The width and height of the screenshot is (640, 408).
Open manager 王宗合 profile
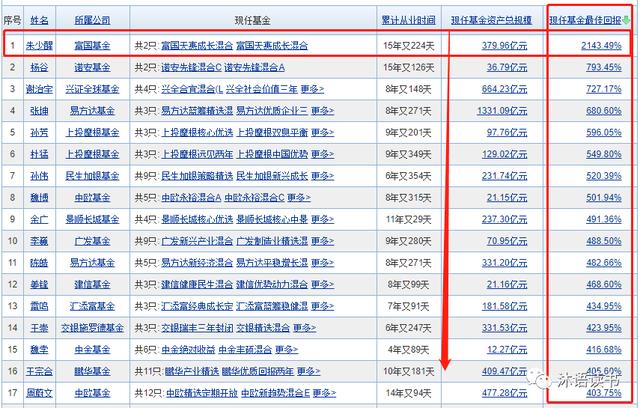point(39,371)
